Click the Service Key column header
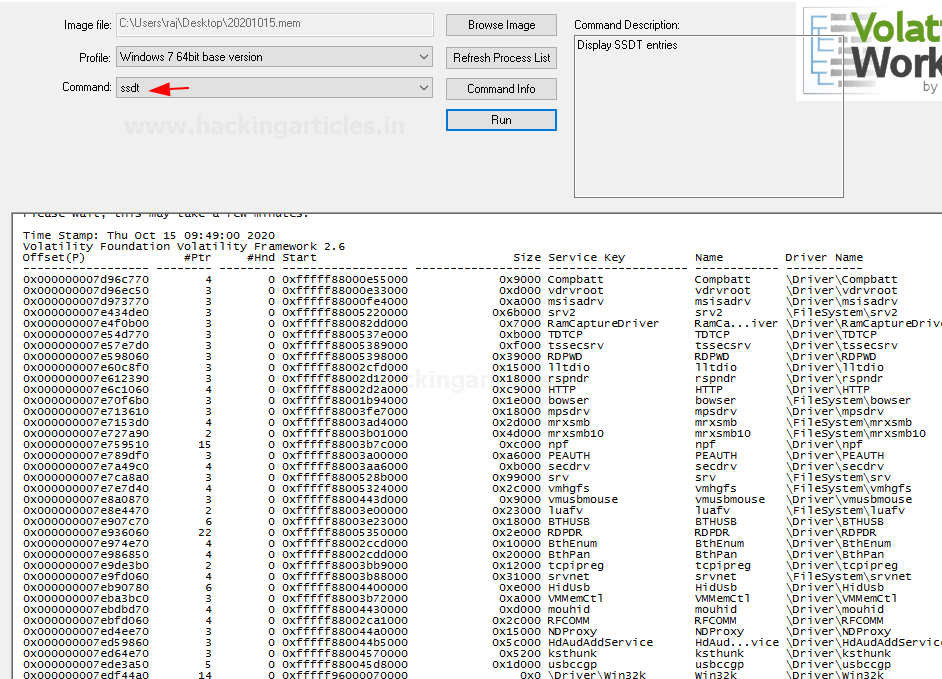 point(586,258)
